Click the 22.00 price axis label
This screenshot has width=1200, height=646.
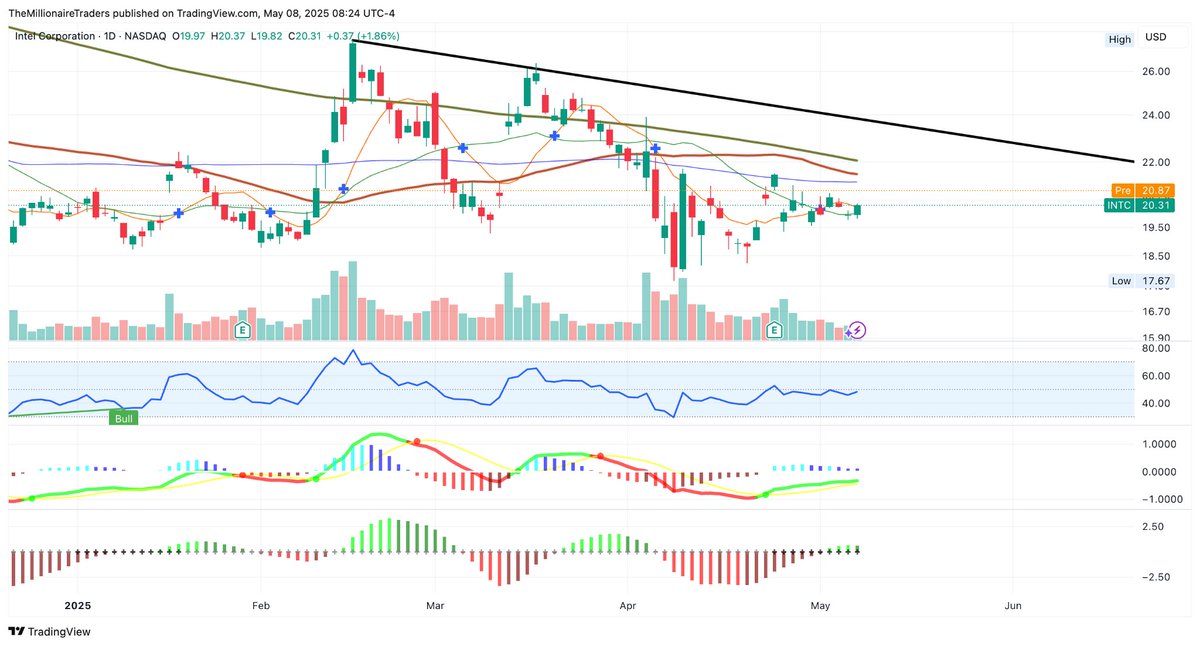click(x=1157, y=162)
